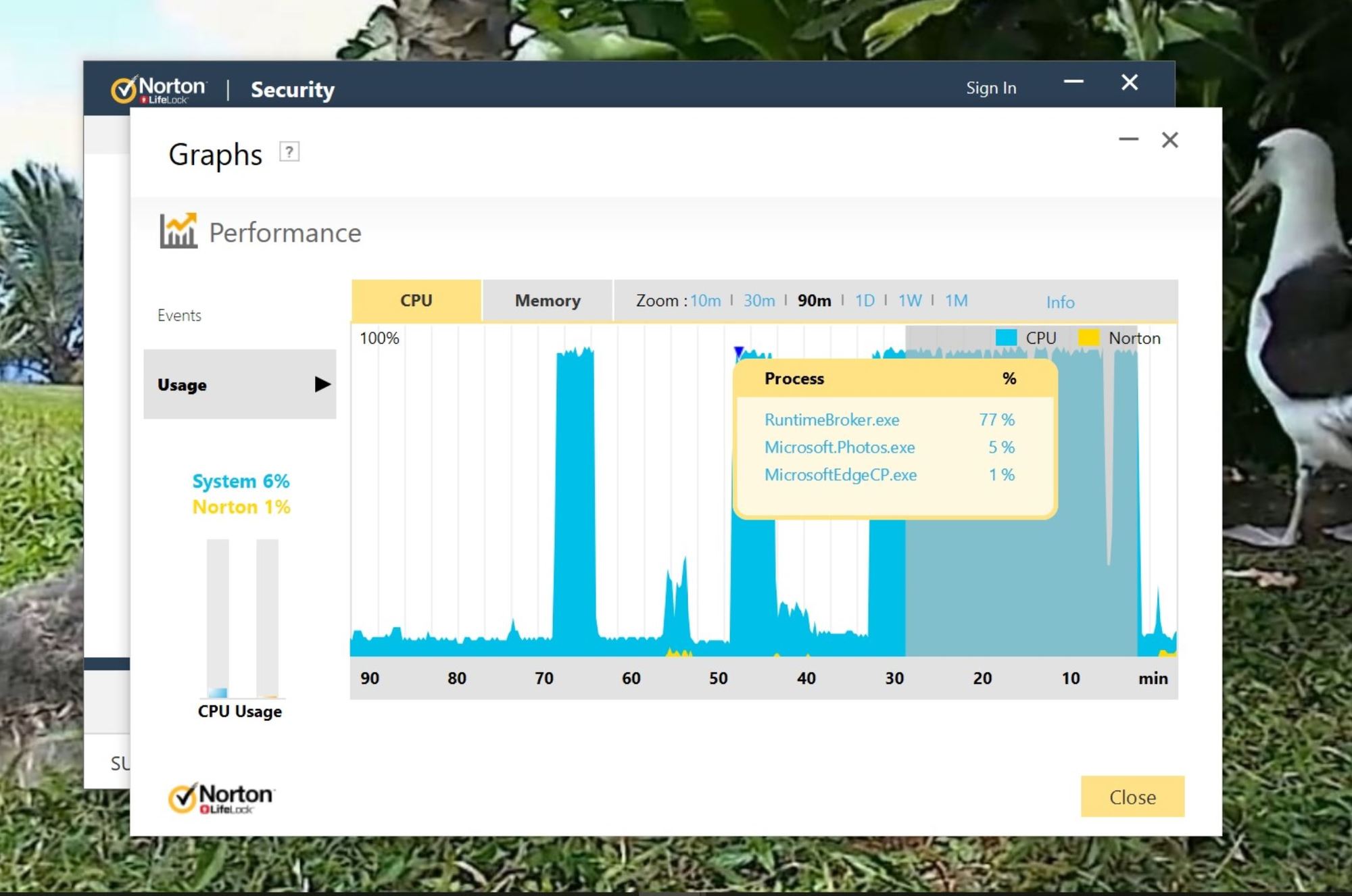This screenshot has width=1352, height=896.
Task: Set zoom to 90m
Action: [815, 301]
